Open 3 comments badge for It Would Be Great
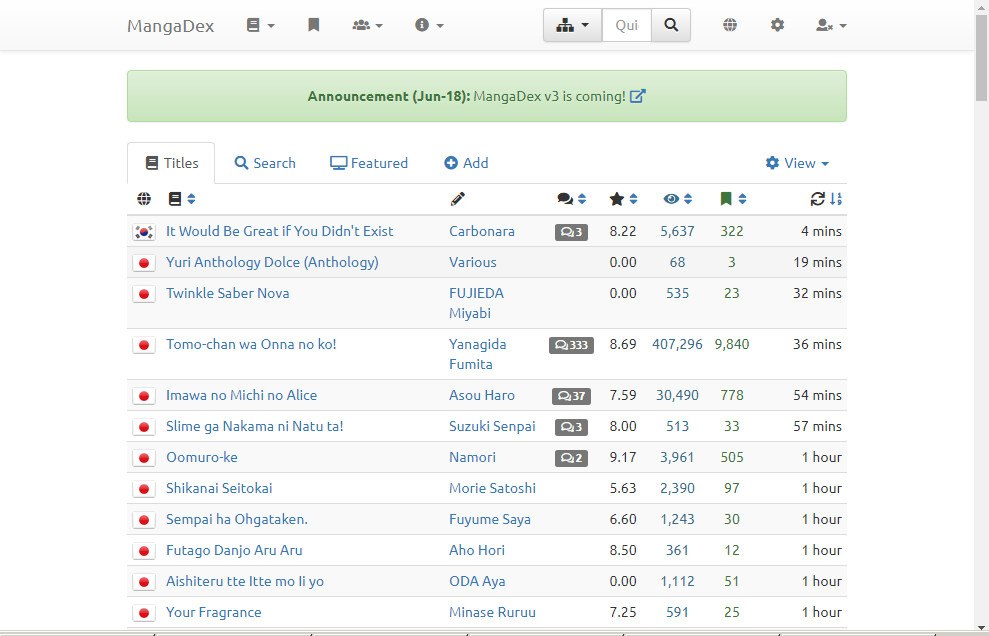 pyautogui.click(x=571, y=232)
